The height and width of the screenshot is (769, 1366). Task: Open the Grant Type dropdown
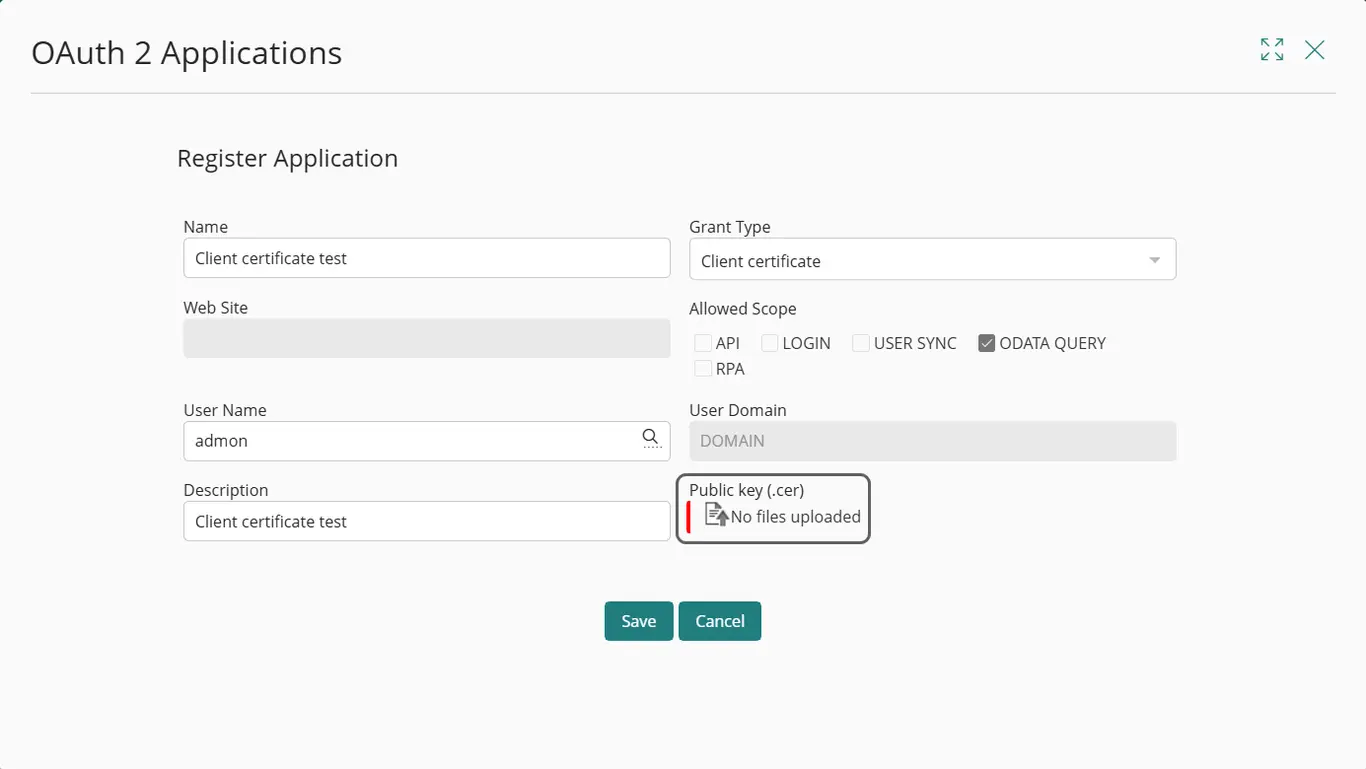[x=932, y=259]
